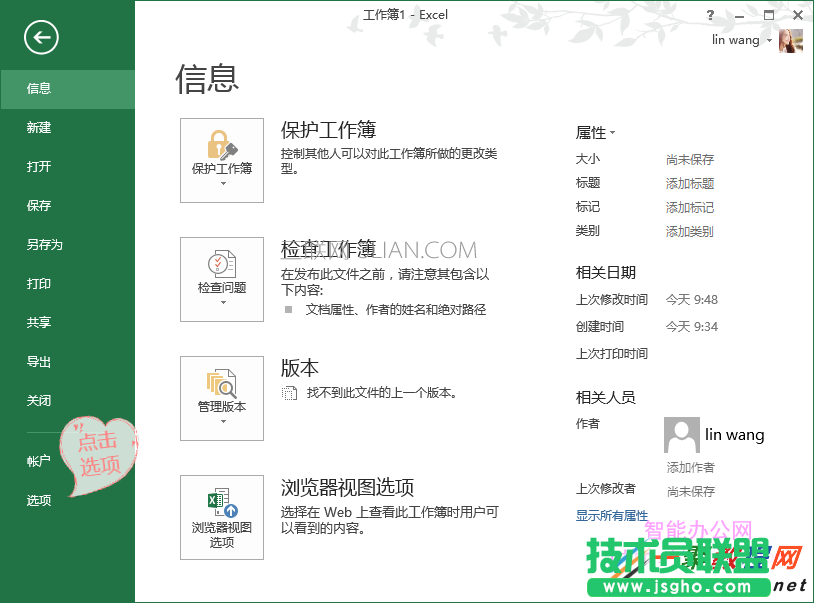Viewport: 814px width, 603px height.
Task: Select 新建 in the left sidebar
Action: pos(39,128)
